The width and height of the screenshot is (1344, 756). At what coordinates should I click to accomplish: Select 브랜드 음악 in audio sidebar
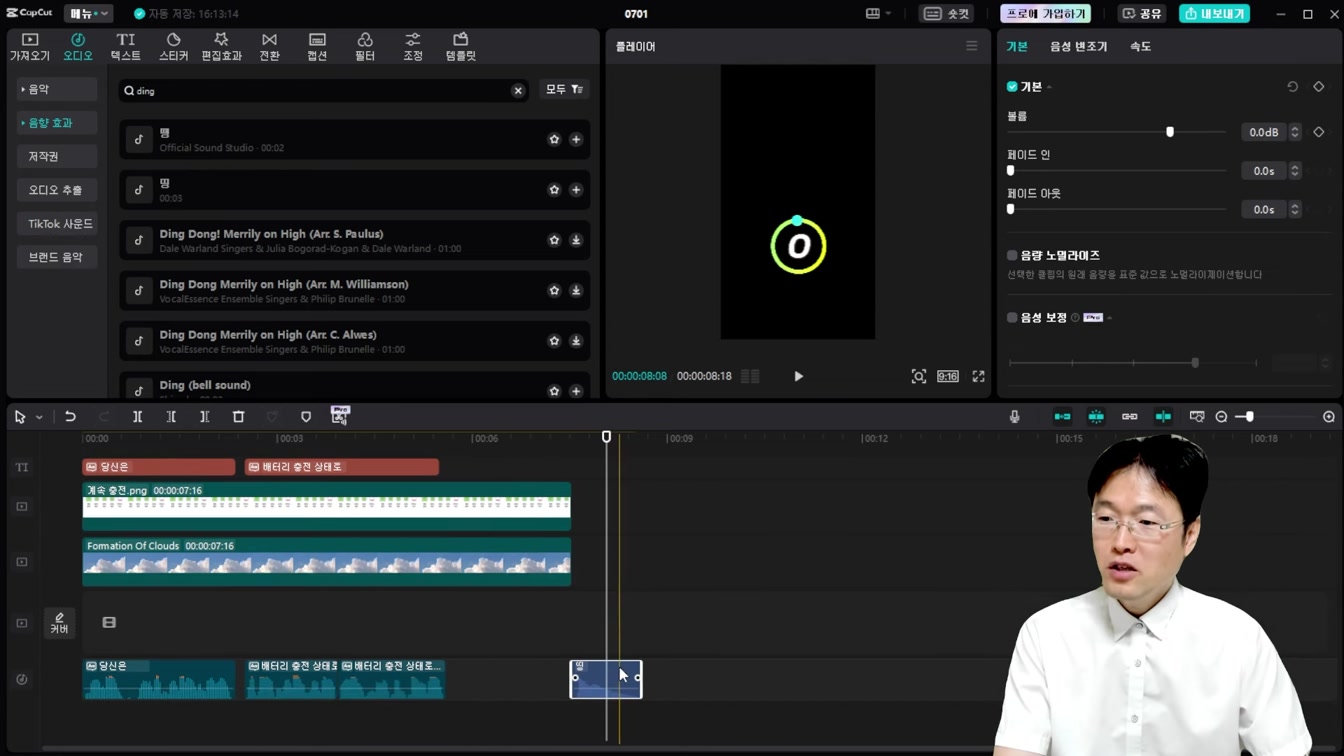56,257
